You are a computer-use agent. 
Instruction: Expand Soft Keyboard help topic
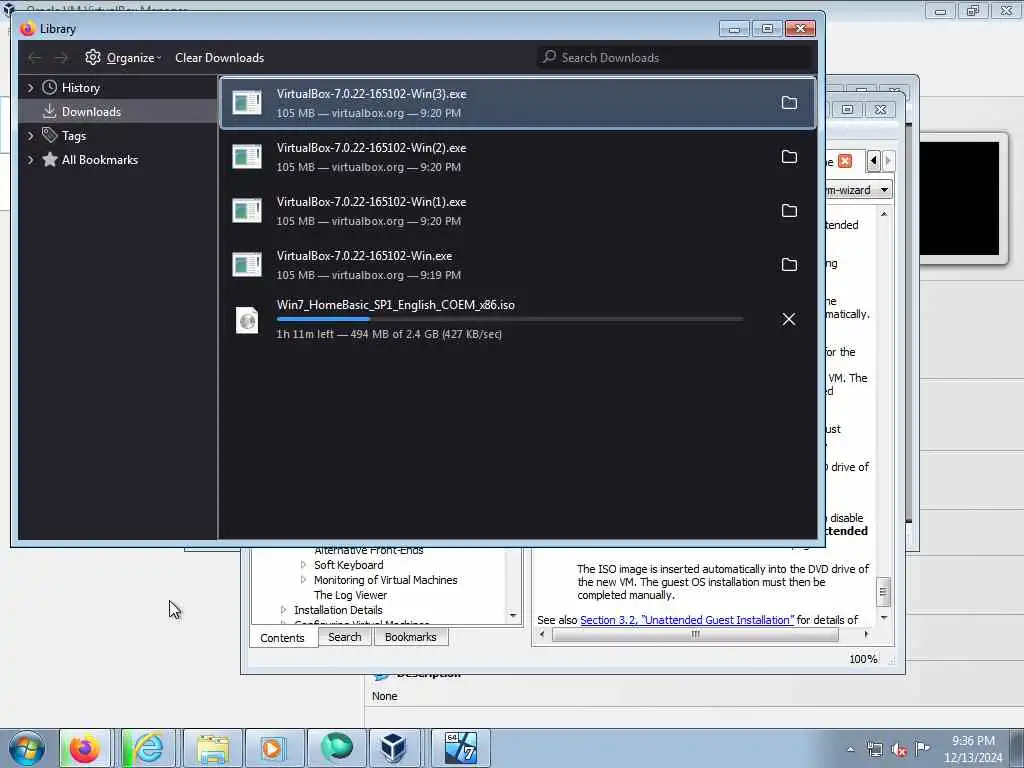[303, 565]
